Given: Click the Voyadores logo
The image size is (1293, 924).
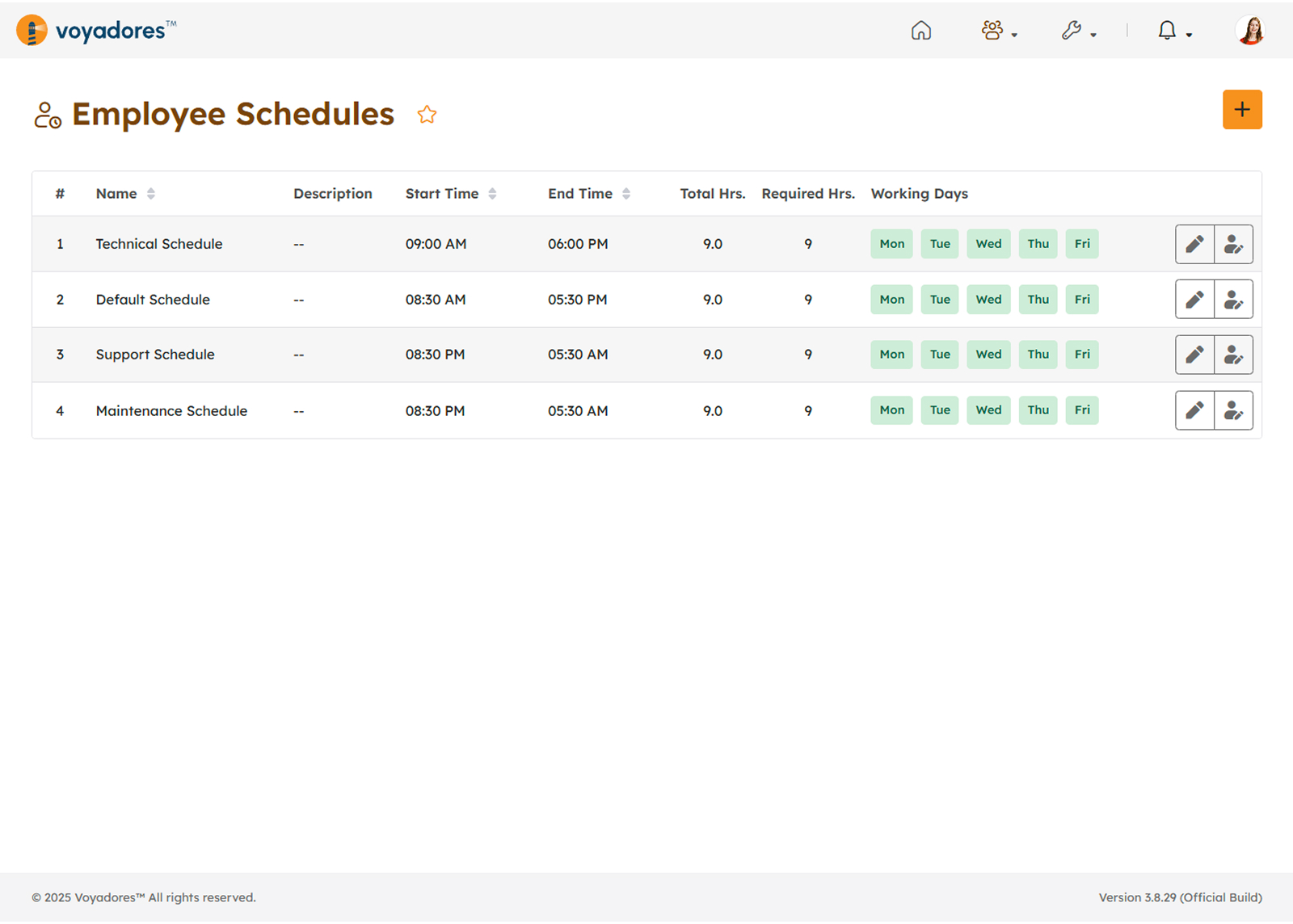Looking at the screenshot, I should tap(96, 31).
